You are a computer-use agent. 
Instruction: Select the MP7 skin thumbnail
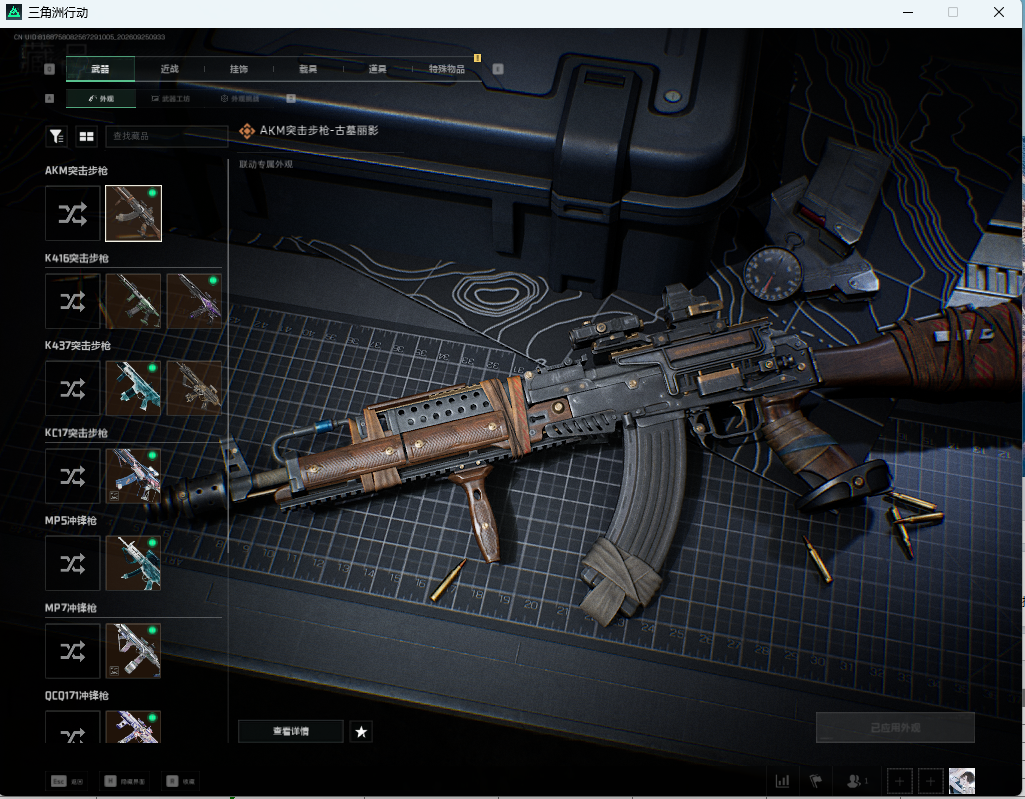[x=133, y=651]
